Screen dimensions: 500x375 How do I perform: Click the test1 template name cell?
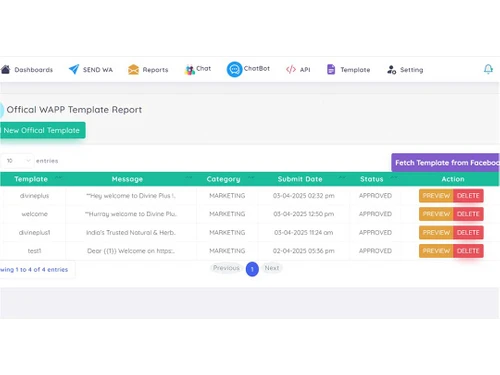click(x=34, y=251)
